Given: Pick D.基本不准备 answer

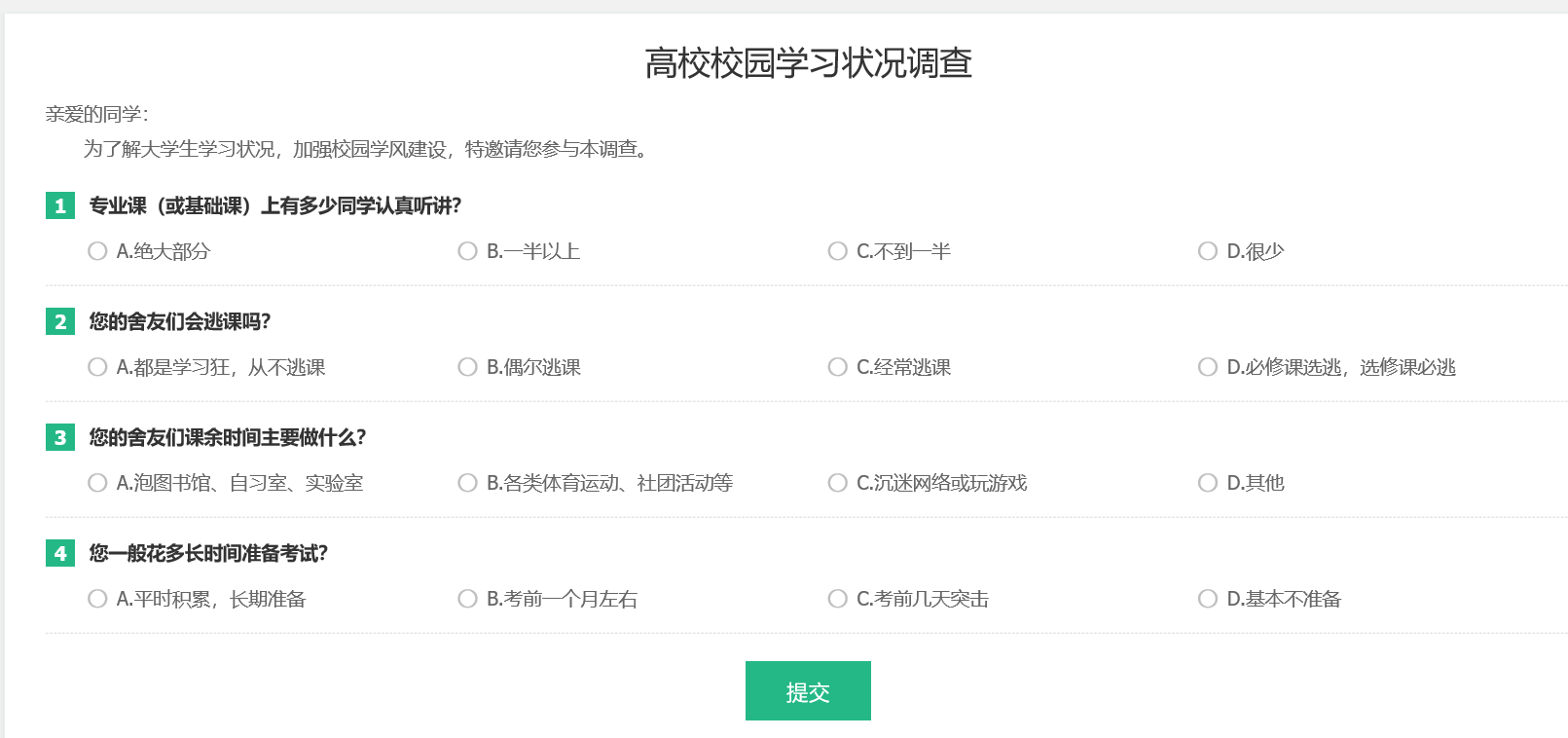Looking at the screenshot, I should click(x=1208, y=599).
